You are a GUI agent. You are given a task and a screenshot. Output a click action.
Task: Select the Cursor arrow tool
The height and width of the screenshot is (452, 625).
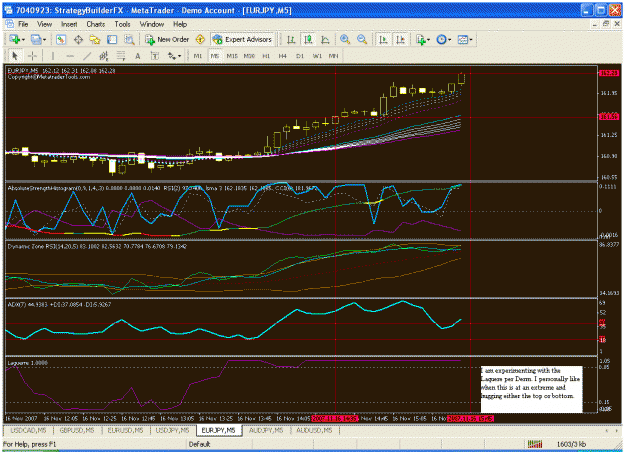(15, 56)
